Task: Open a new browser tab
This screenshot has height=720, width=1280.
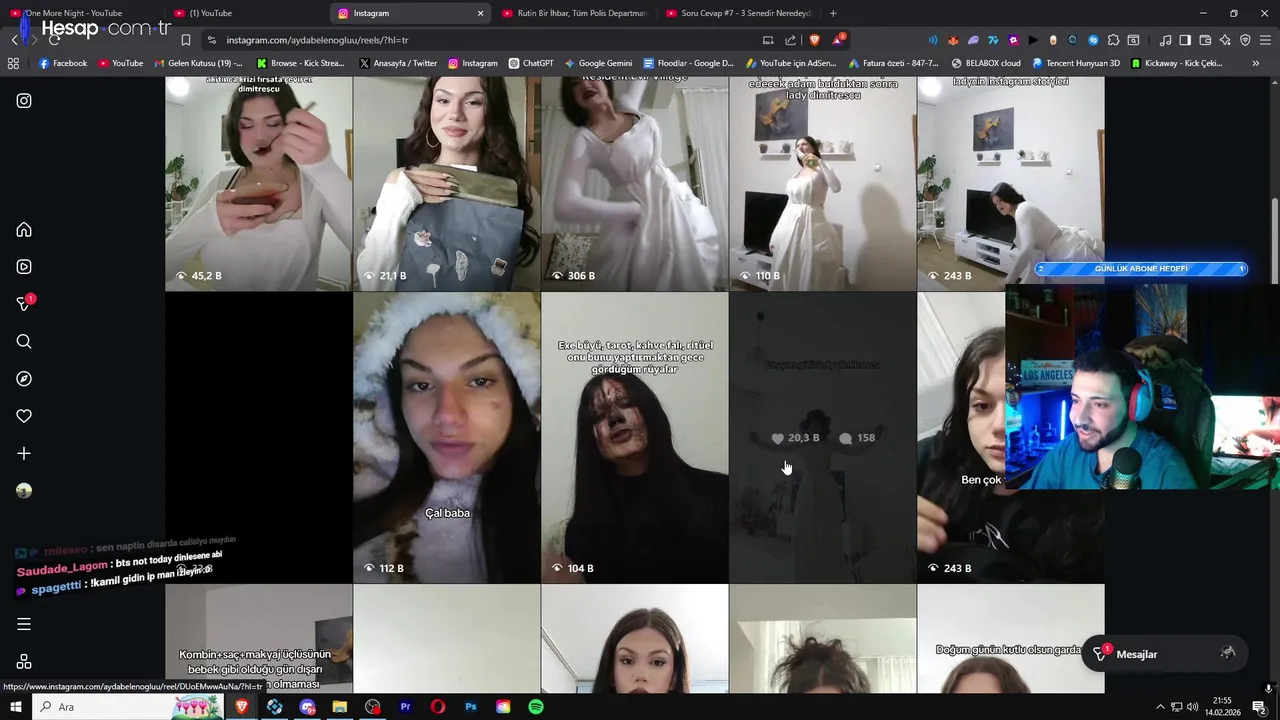Action: [x=833, y=13]
